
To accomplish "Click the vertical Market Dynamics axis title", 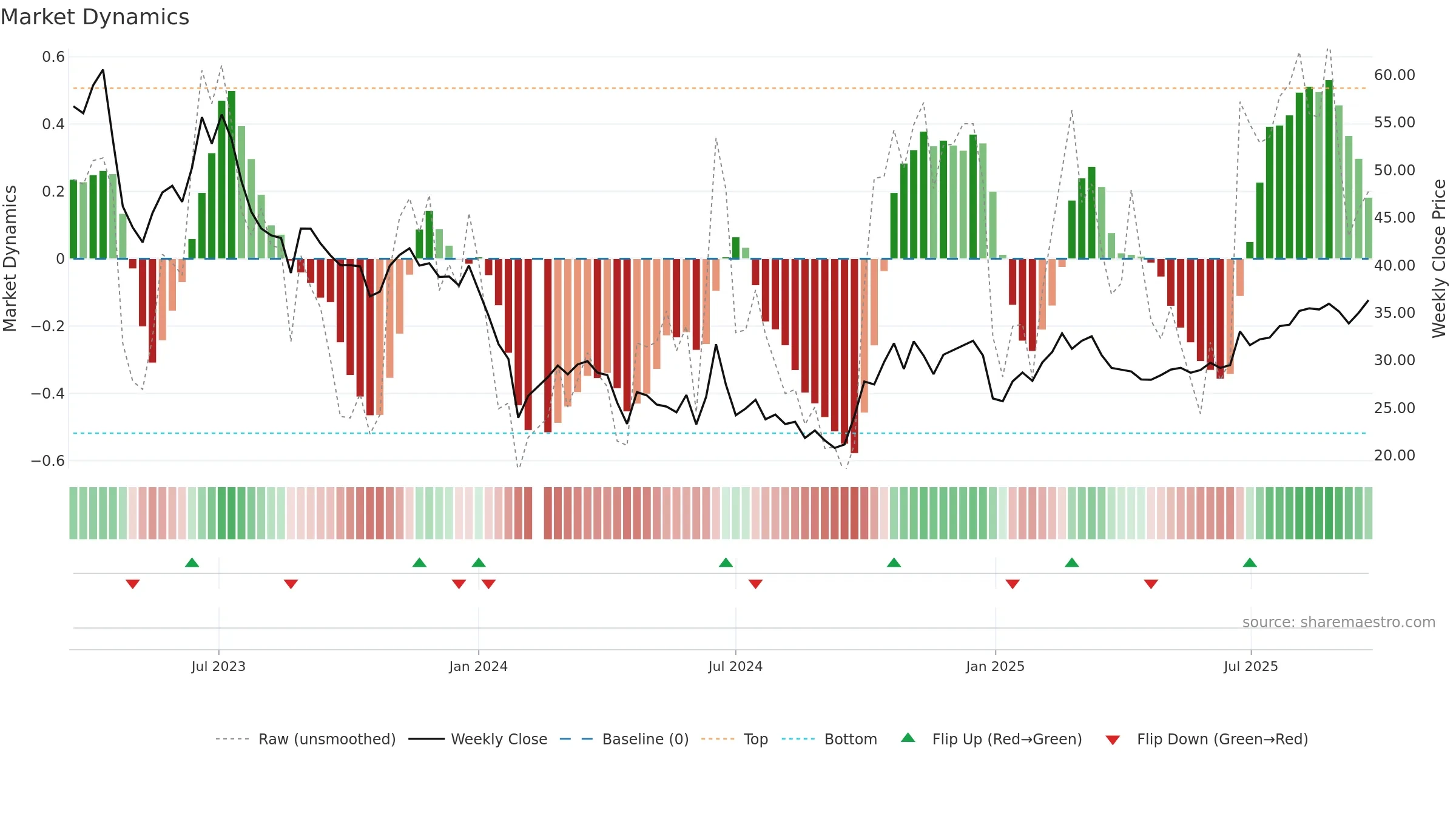I will (10, 258).
